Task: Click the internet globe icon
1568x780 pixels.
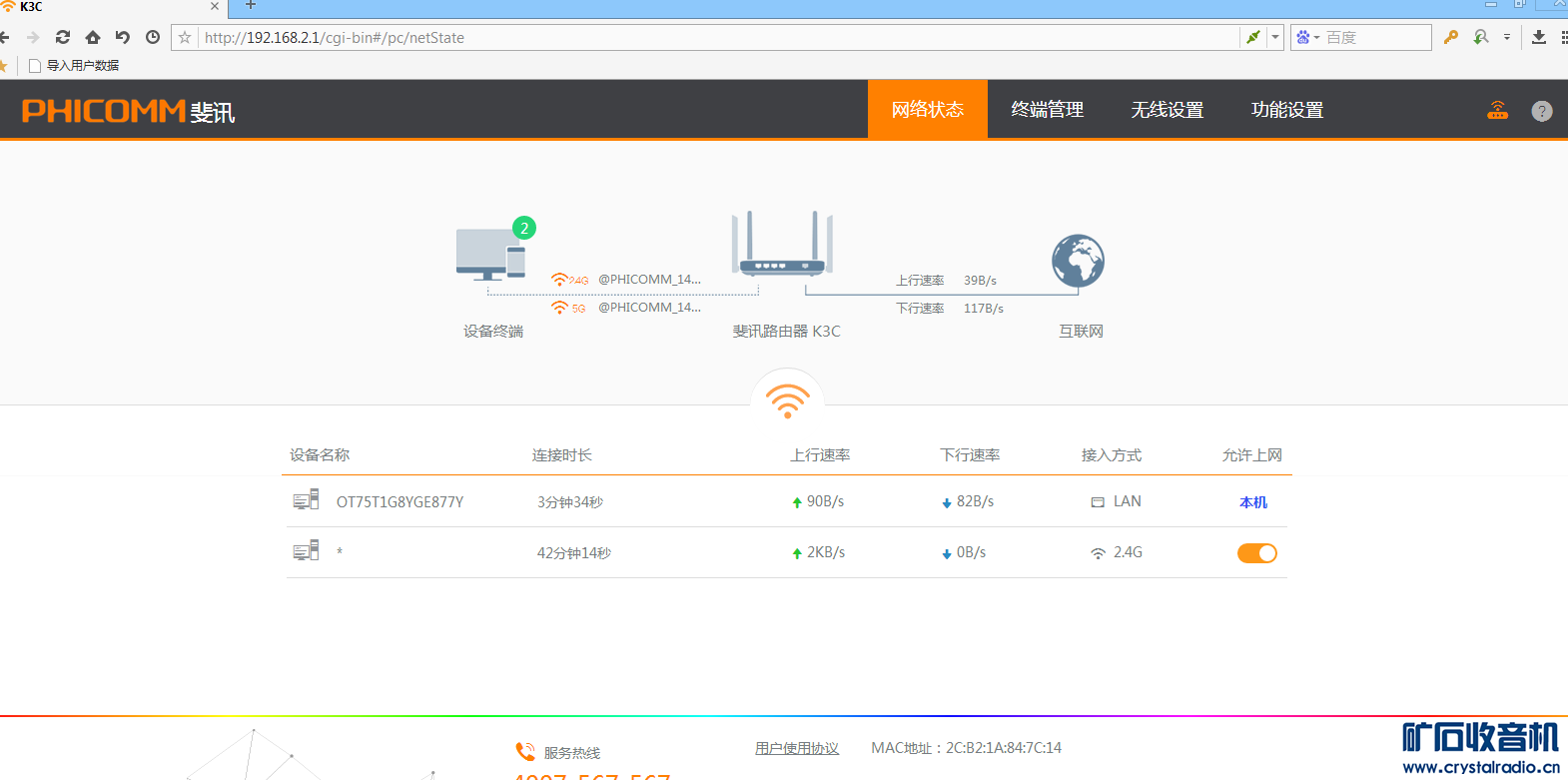Action: tap(1079, 261)
